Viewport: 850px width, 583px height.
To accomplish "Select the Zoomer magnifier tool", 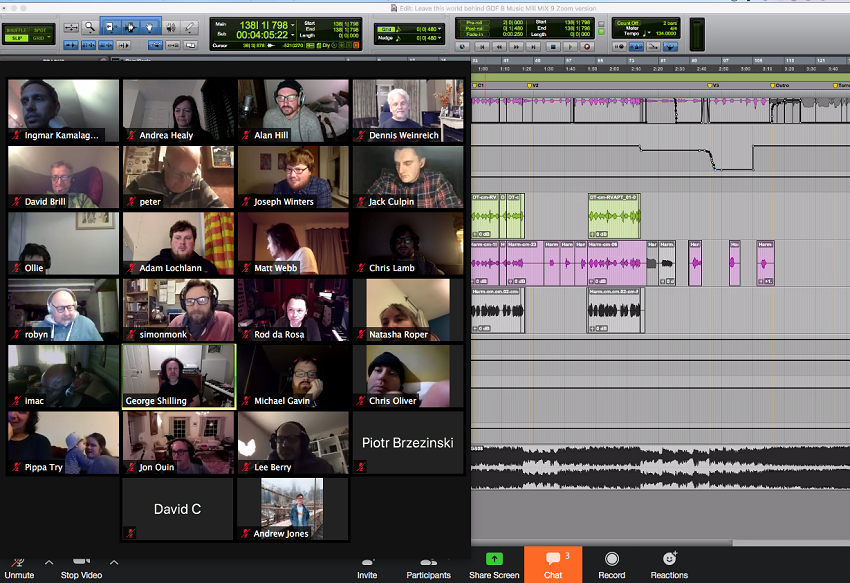I will (89, 27).
